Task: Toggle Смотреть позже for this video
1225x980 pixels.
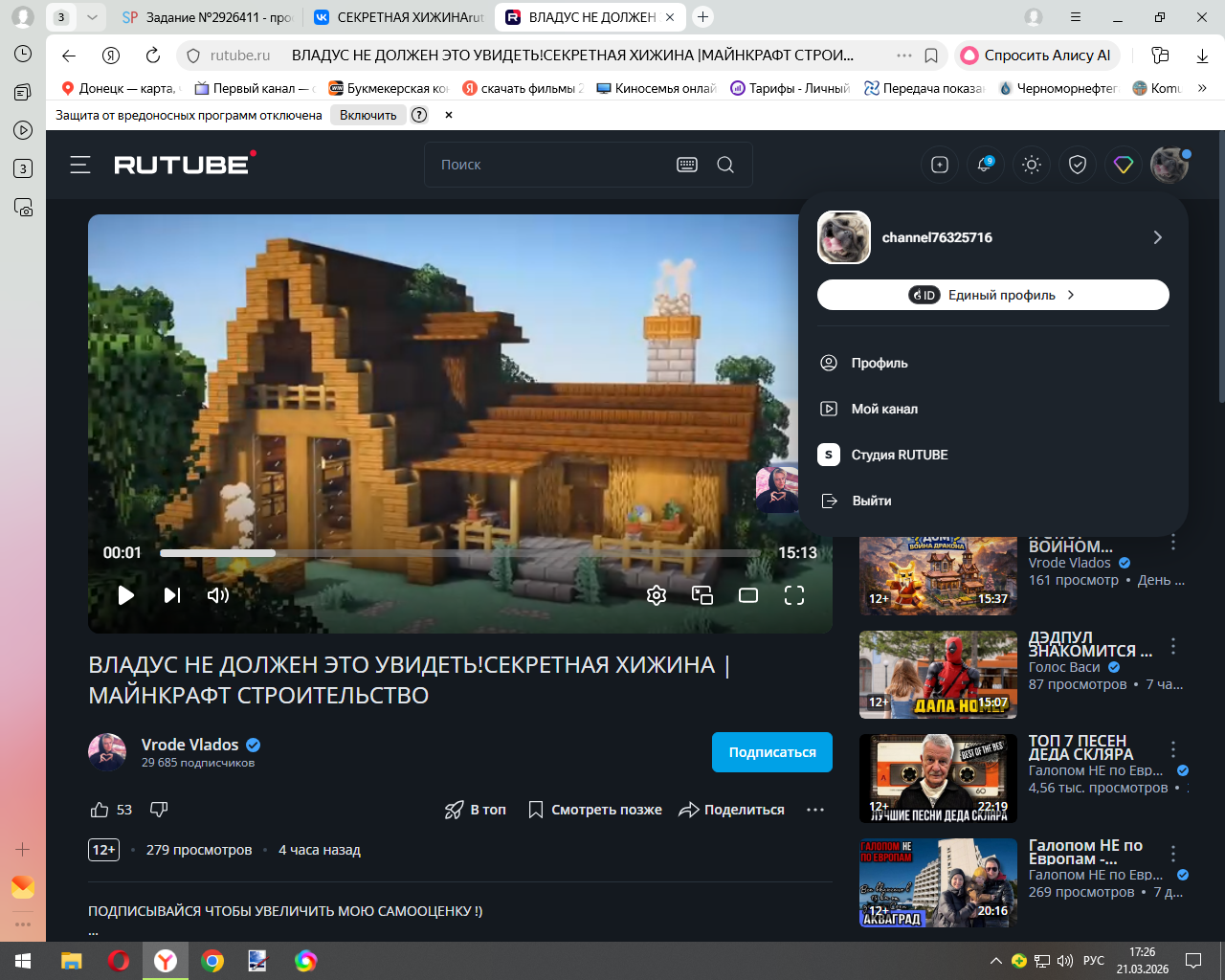Action: pyautogui.click(x=595, y=810)
